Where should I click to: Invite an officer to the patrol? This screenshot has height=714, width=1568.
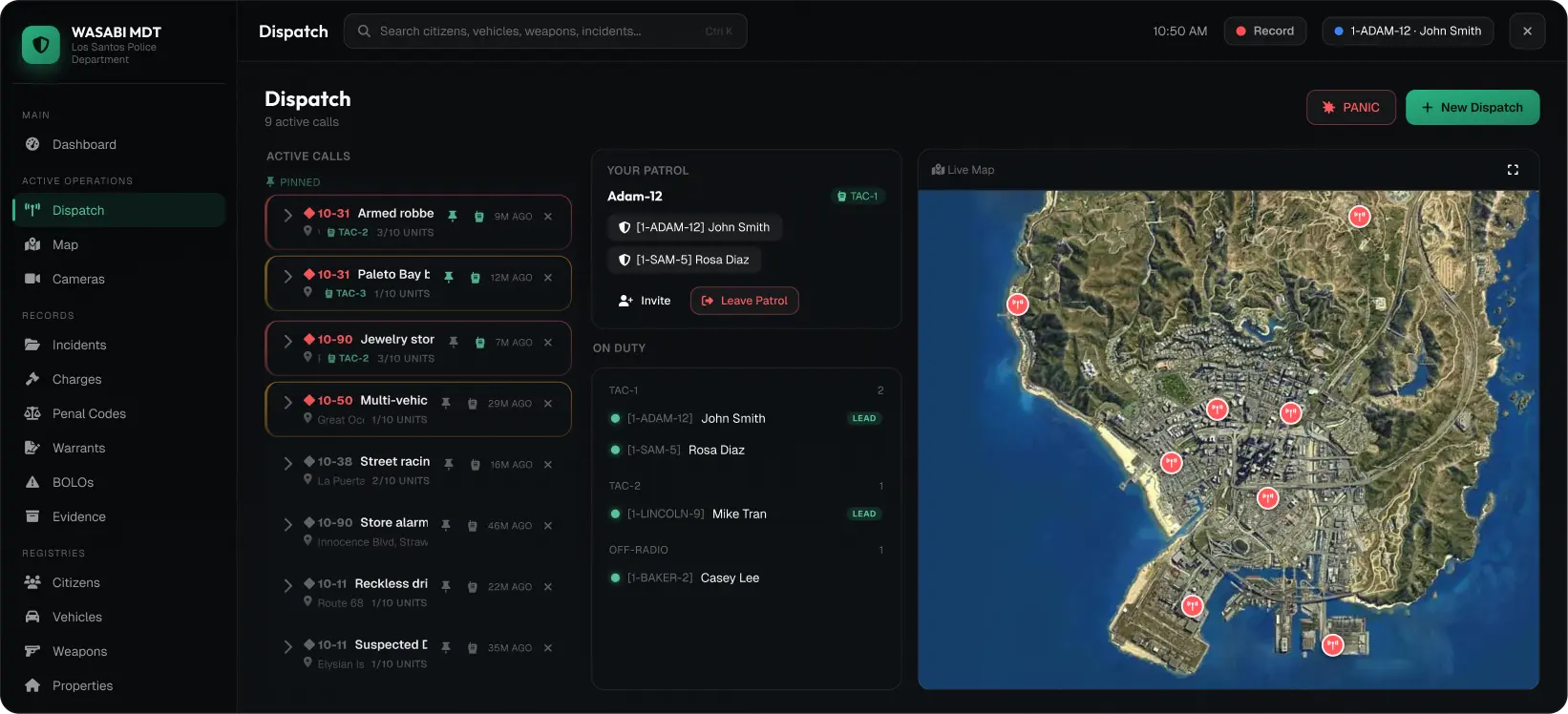(645, 301)
